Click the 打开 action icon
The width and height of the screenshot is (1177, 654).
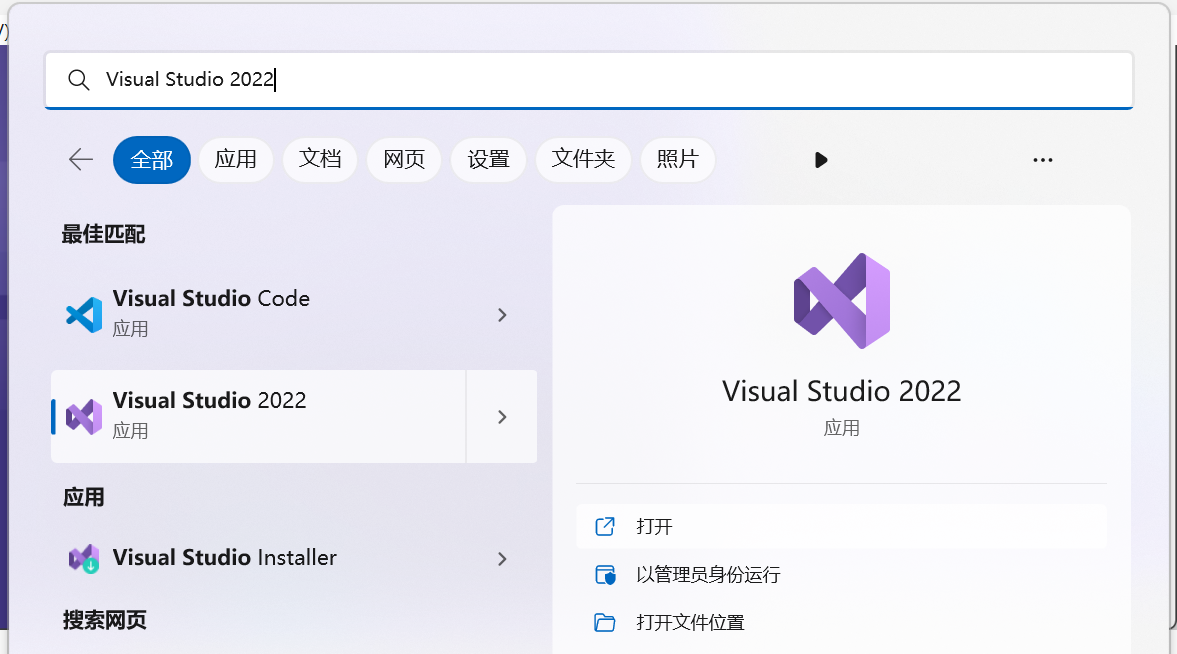pos(604,526)
